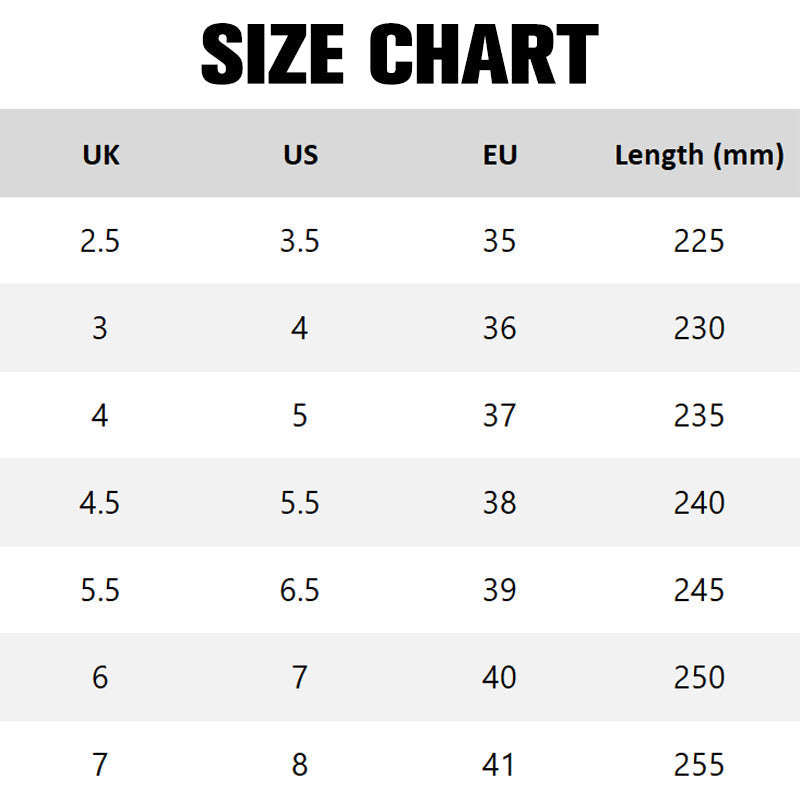Click UK size 2.5 cell
800x800 pixels.
pos(100,241)
